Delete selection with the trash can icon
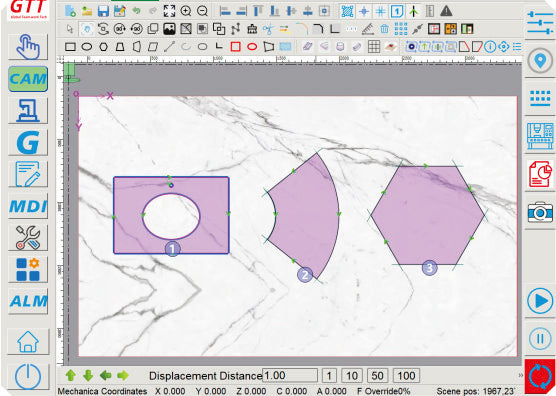Screen dimensions: 556x396 click(x=384, y=29)
